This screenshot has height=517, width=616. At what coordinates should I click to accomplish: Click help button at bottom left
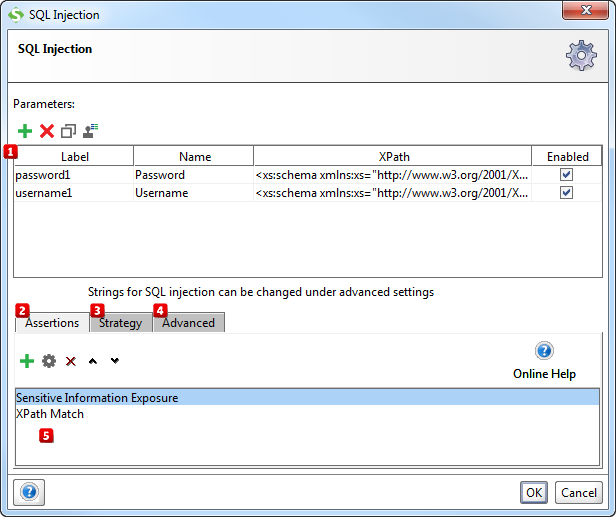[x=29, y=492]
